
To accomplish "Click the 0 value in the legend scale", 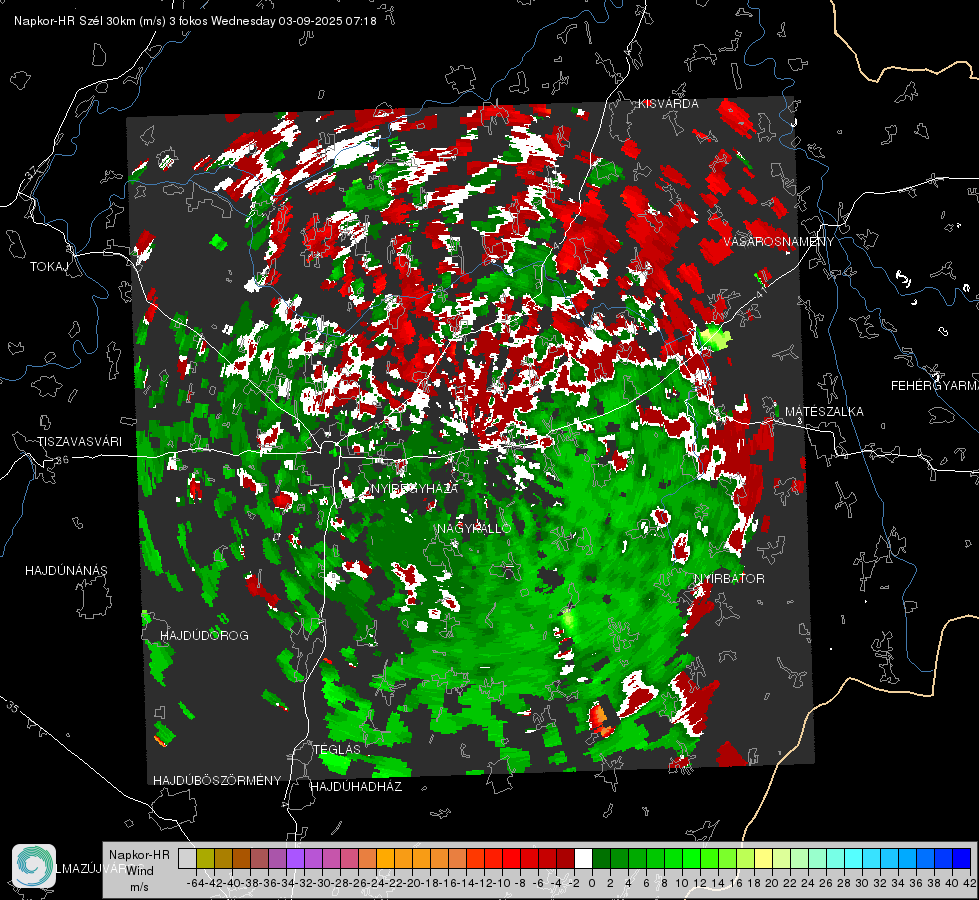I will pos(592,883).
